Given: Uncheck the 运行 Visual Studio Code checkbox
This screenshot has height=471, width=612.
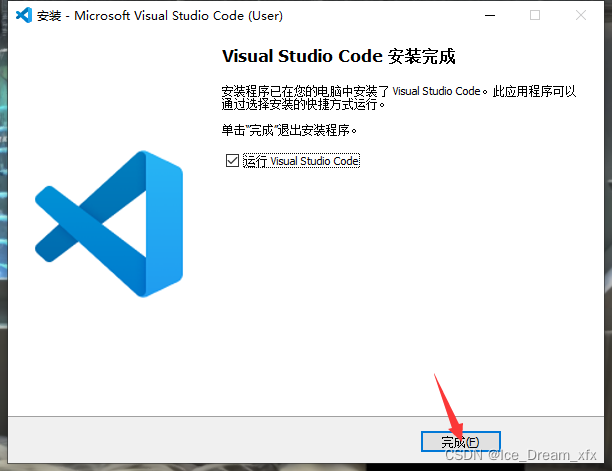Looking at the screenshot, I should coord(232,160).
